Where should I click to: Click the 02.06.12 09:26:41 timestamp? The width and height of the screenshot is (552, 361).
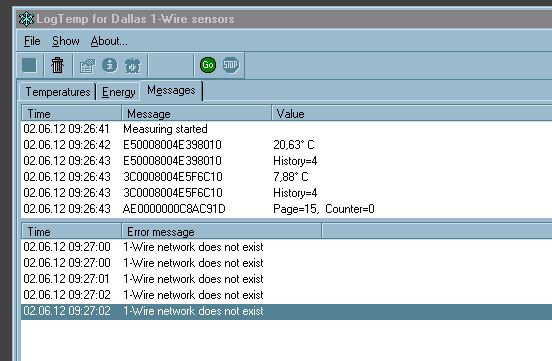pos(67,129)
